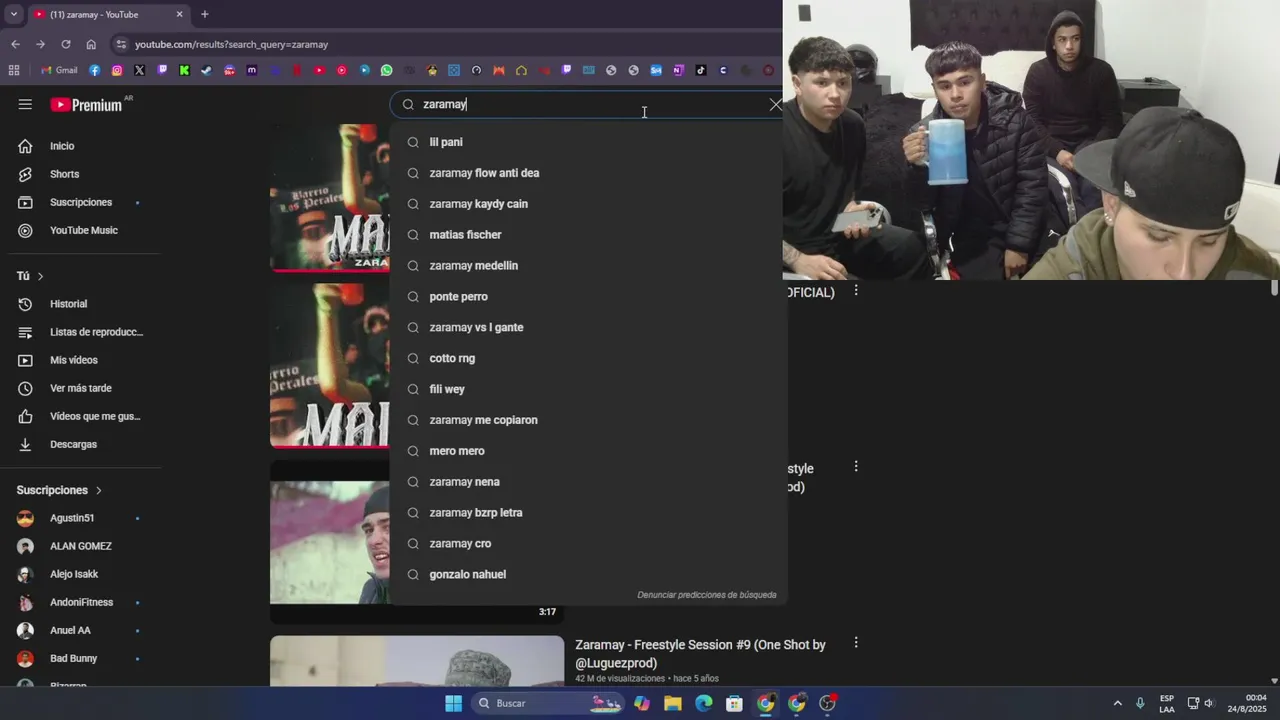Viewport: 1280px width, 720px height.
Task: Open the Instagram bookmark icon
Action: point(117,70)
